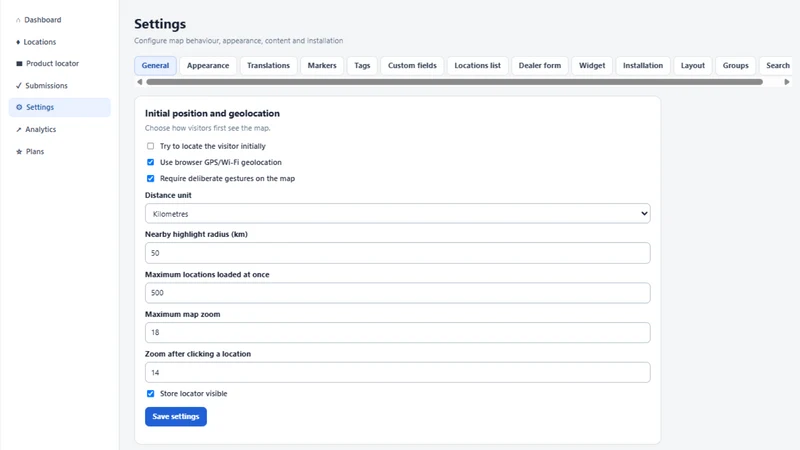Viewport: 800px width, 450px height.
Task: Click the Plans star icon in sidebar
Action: tap(19, 152)
